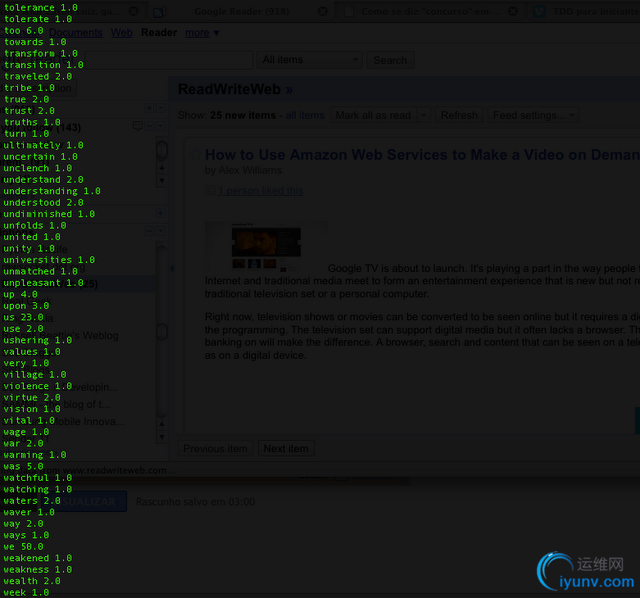Viewport: 640px width, 598px height.
Task: Open dropdown arrow on the (918) row
Action: point(161,108)
